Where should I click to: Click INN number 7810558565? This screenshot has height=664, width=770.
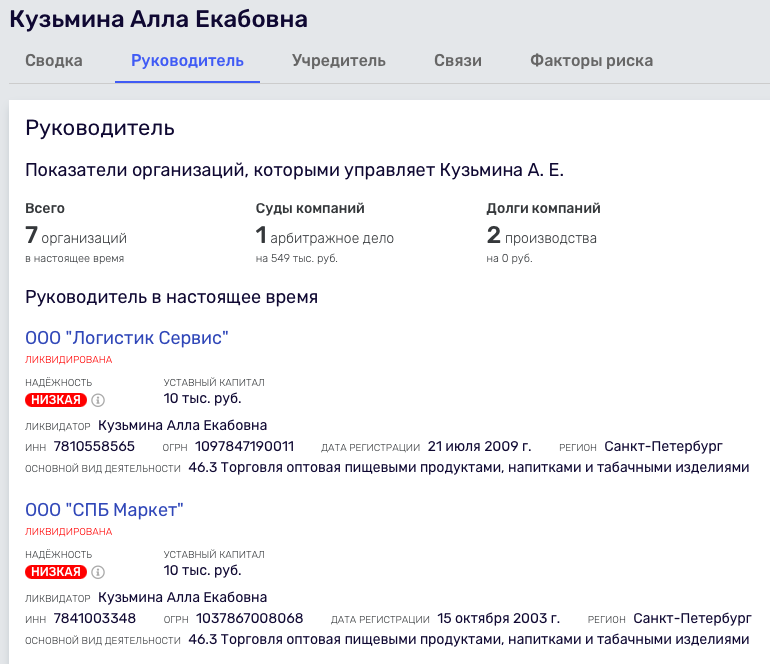pos(94,446)
